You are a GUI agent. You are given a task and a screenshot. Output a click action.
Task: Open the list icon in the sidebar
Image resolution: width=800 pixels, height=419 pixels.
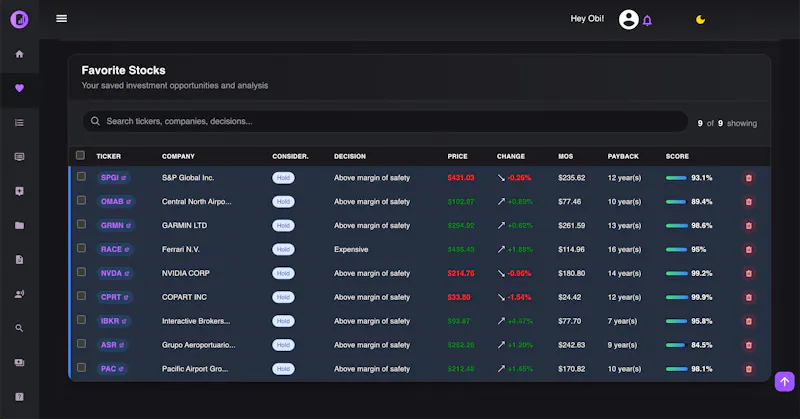pos(19,122)
